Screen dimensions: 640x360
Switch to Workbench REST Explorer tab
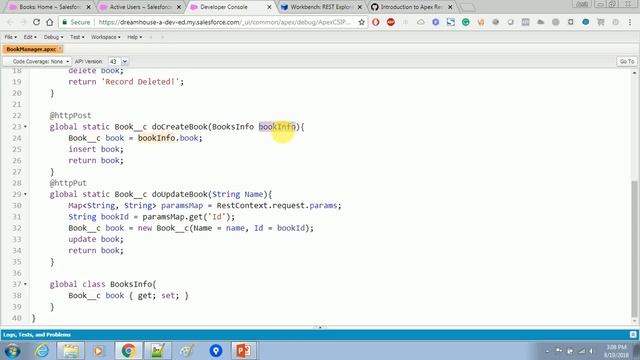(321, 7)
